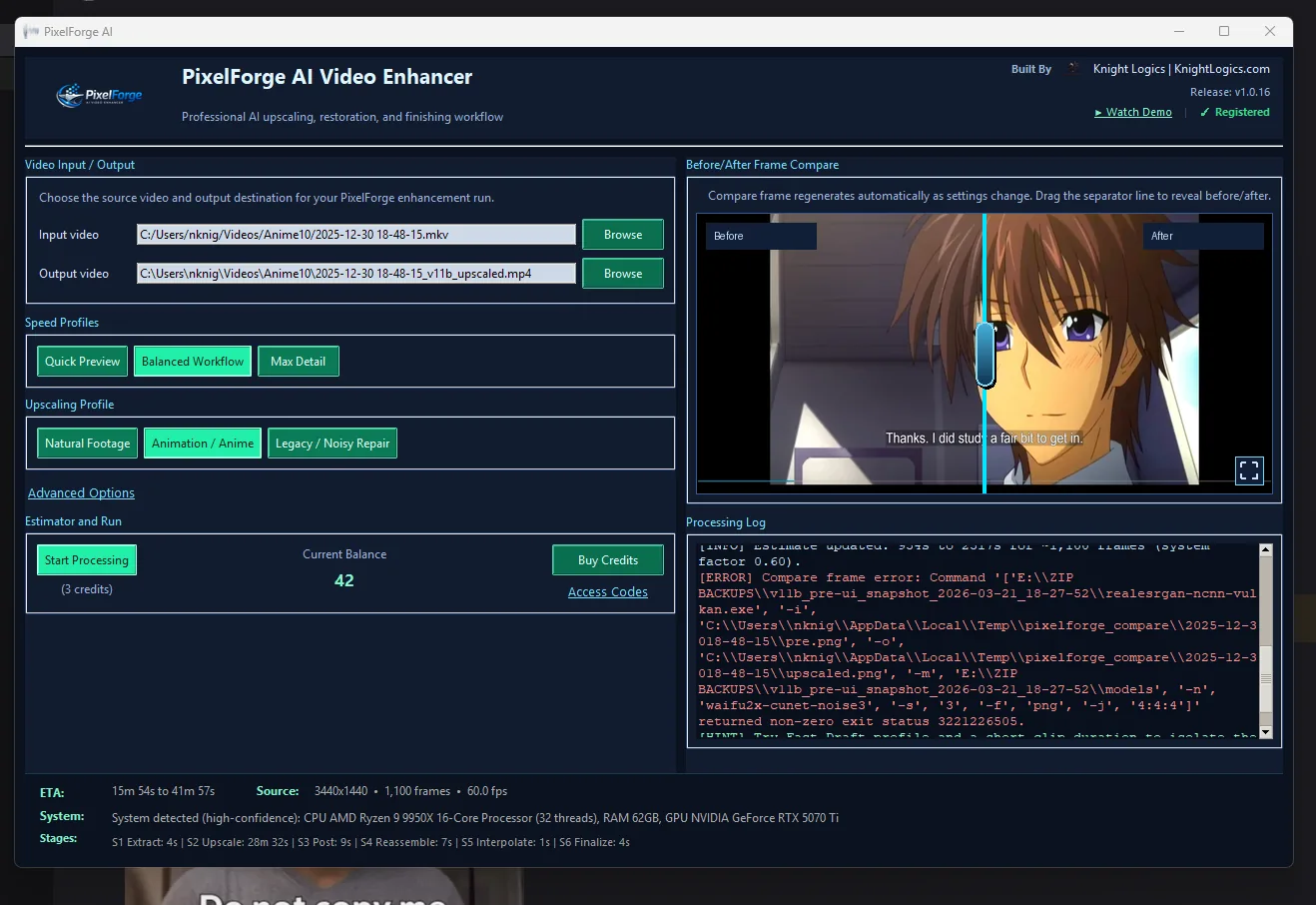The image size is (1316, 905).
Task: Select the Quick Preview speed profile
Action: (x=83, y=362)
